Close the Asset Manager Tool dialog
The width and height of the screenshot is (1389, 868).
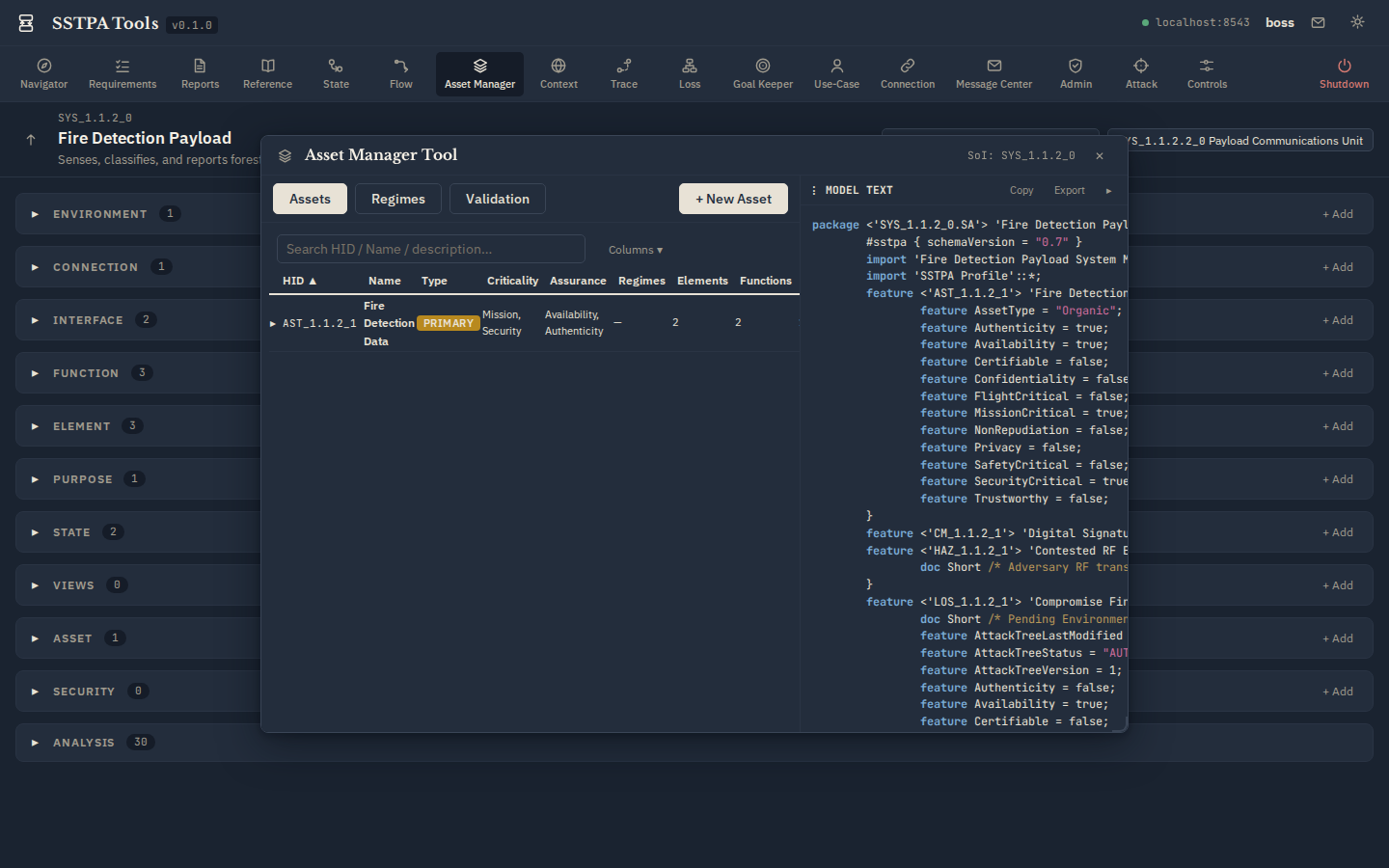coord(1100,155)
